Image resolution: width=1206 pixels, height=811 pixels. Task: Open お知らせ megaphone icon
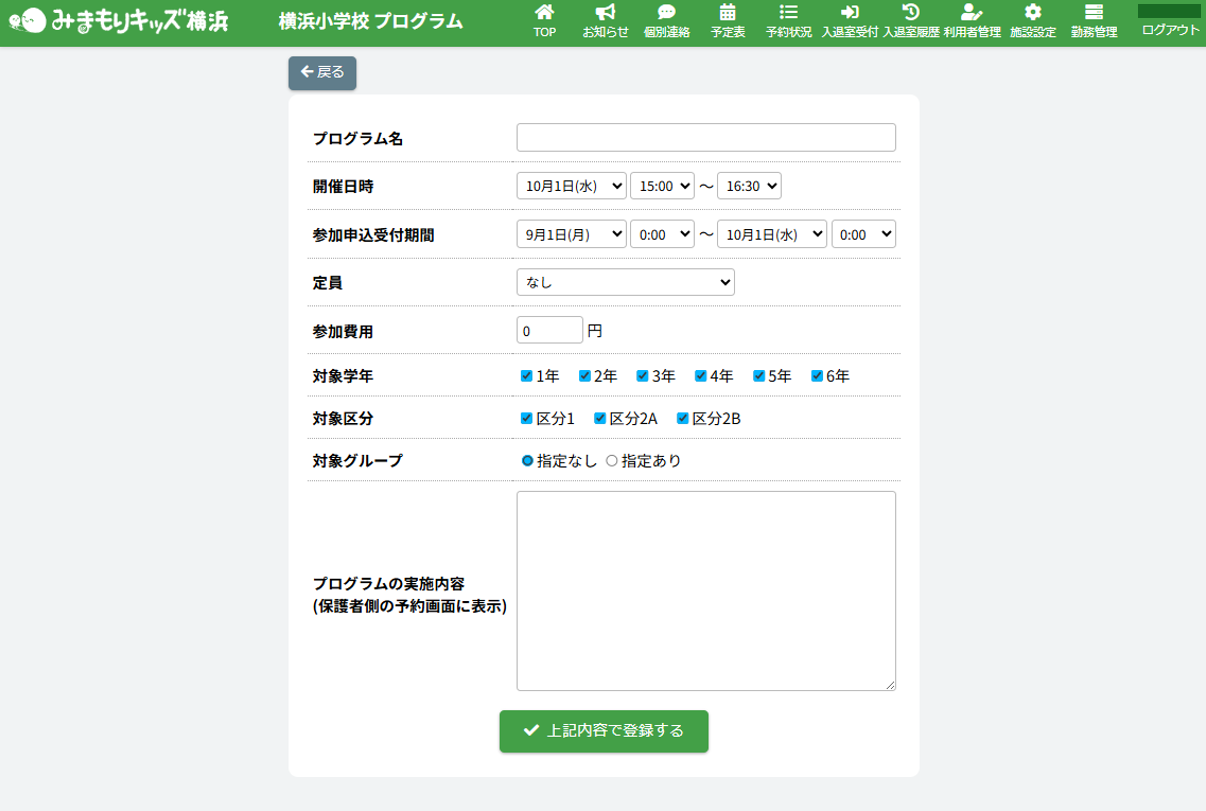[605, 13]
